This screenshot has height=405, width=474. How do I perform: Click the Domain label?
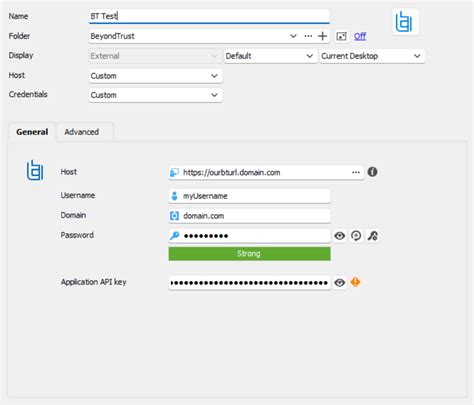pos(73,215)
